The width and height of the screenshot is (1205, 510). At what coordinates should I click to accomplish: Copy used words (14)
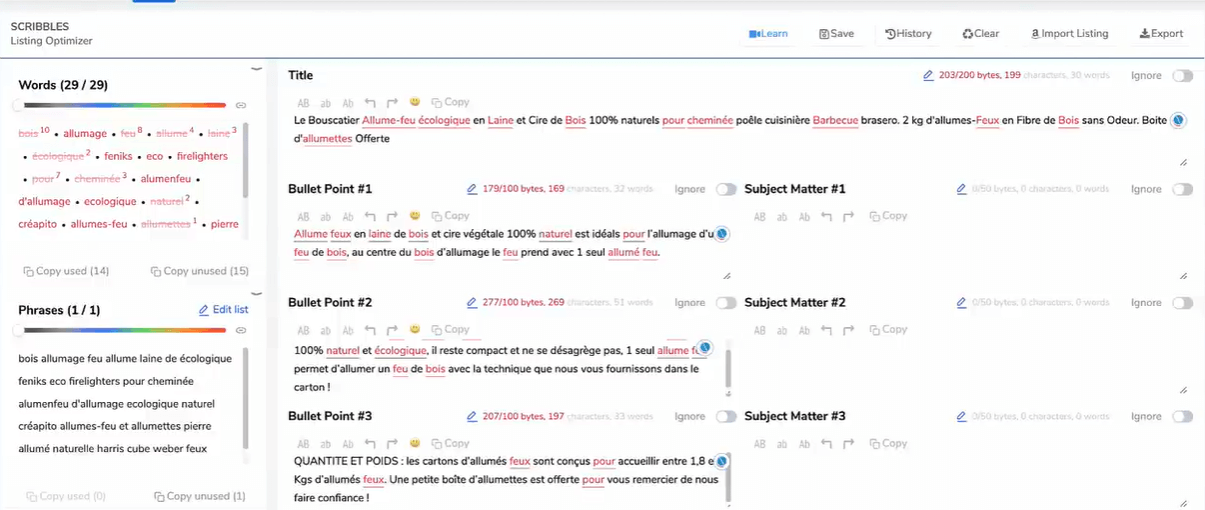pos(66,271)
